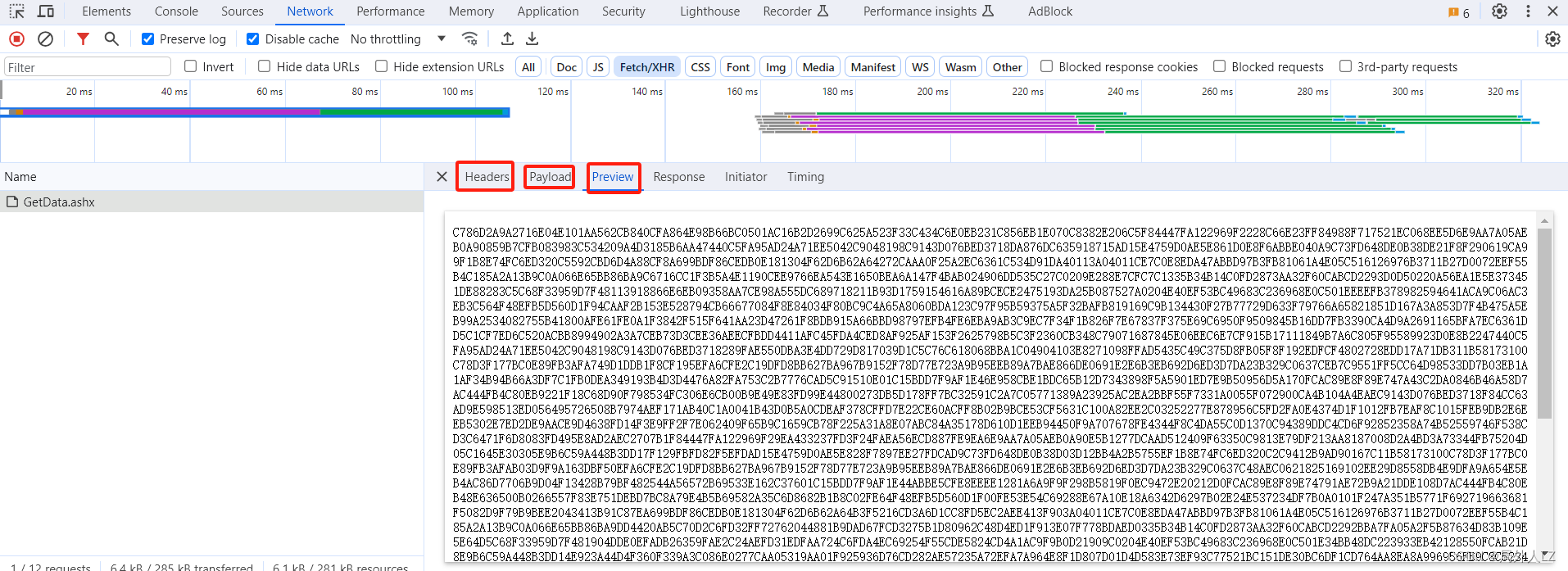Image resolution: width=1568 pixels, height=571 pixels.
Task: Filter requests by Wasm type
Action: [961, 67]
